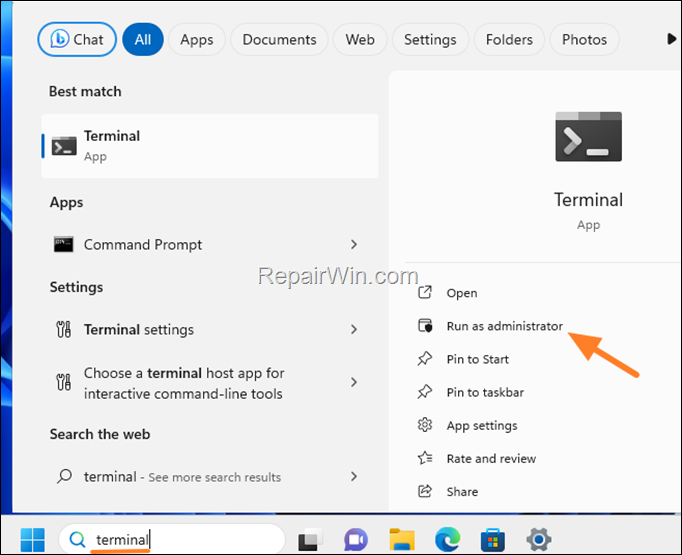This screenshot has width=682, height=555.
Task: Choose Open for Terminal
Action: (461, 293)
